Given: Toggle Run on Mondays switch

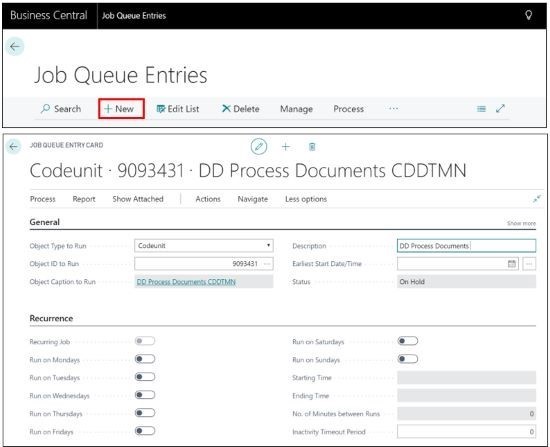Looking at the screenshot, I should pos(145,359).
